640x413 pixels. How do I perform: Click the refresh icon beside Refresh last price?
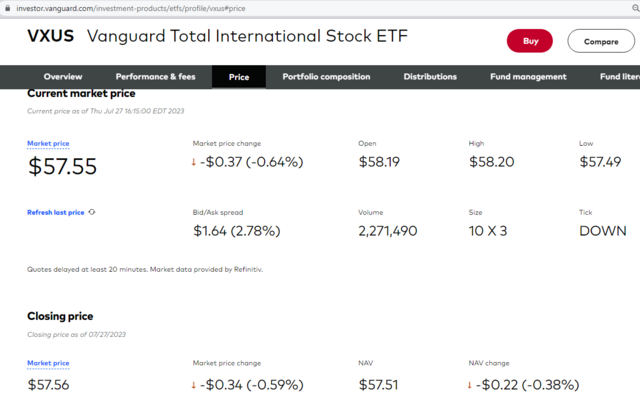92,212
